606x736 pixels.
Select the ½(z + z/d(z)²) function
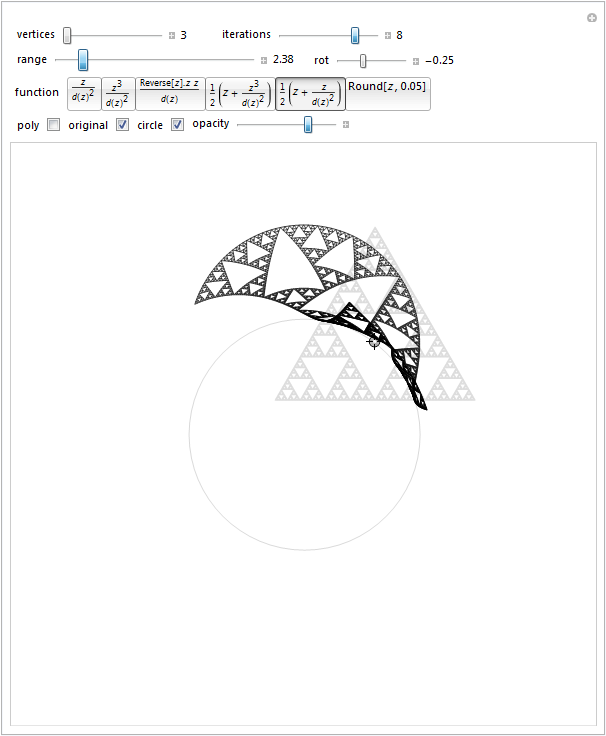pos(310,93)
